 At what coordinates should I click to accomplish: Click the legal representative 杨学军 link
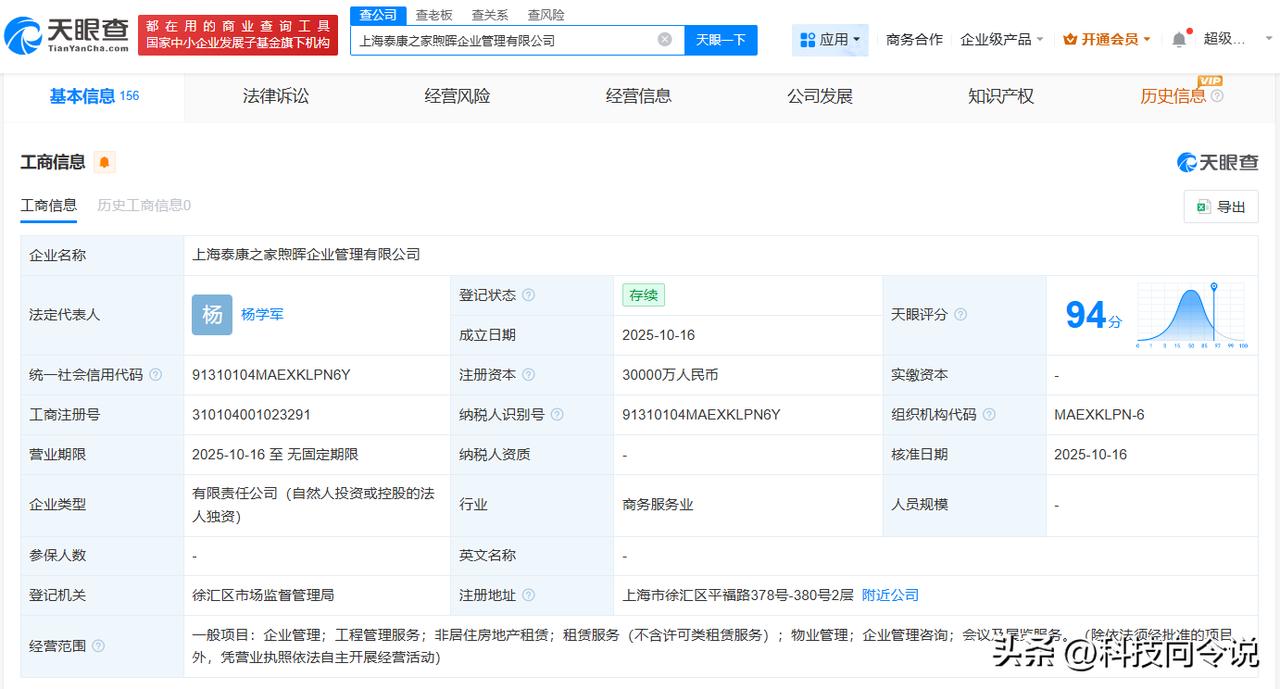click(x=262, y=314)
